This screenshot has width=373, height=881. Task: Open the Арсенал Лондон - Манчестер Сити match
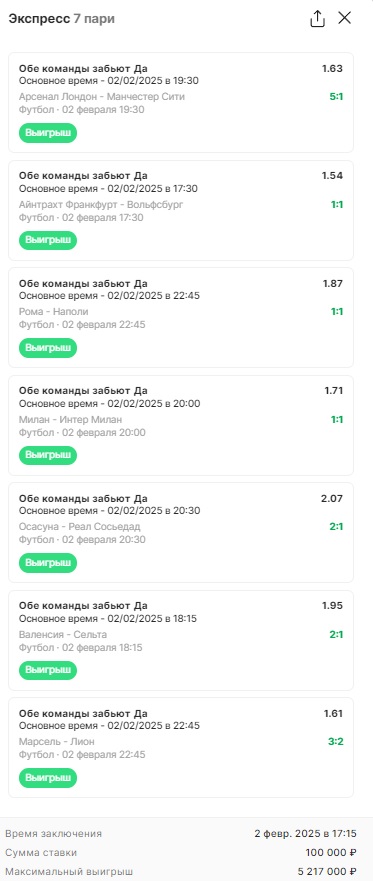click(x=102, y=97)
